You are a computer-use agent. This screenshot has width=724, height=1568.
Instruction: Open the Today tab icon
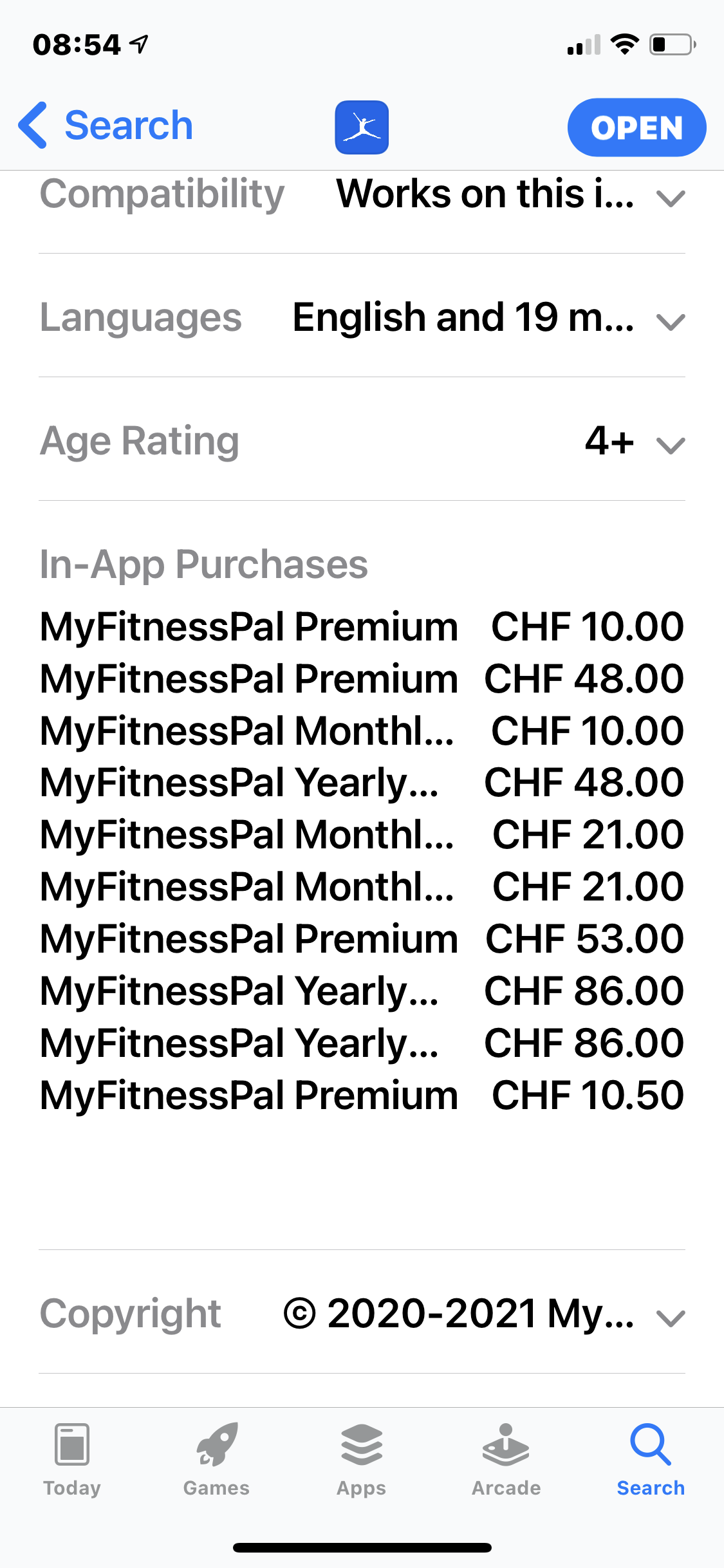click(x=72, y=1444)
